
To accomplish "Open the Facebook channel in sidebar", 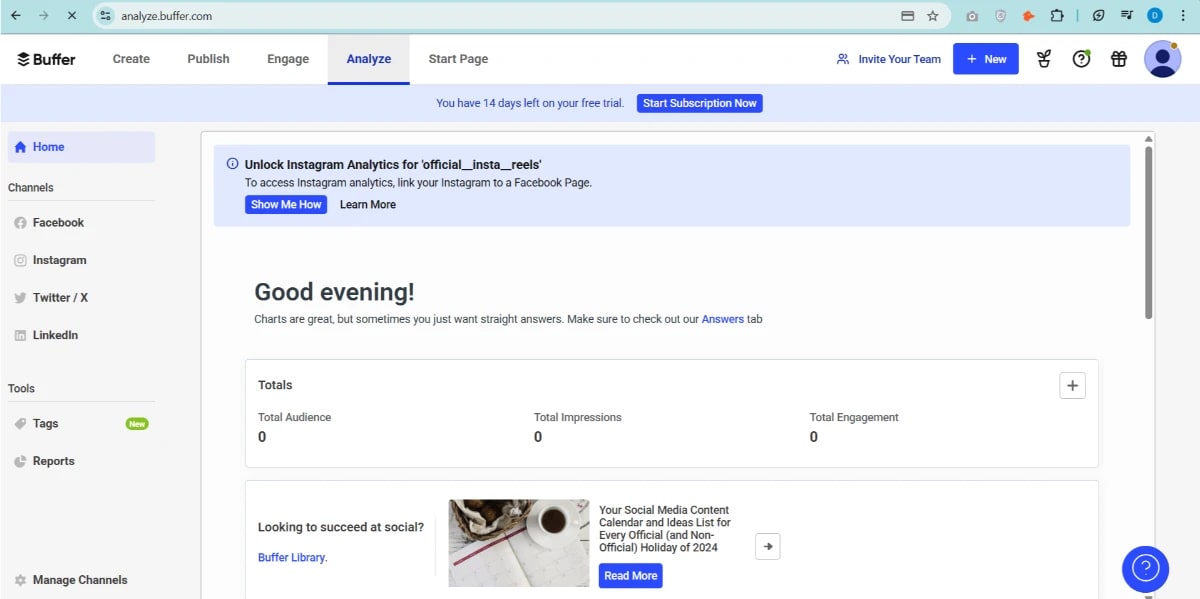I will pyautogui.click(x=57, y=222).
